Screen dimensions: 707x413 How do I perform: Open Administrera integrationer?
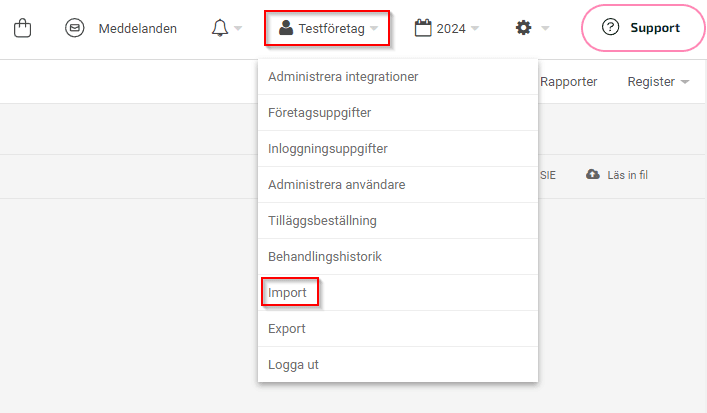(x=343, y=77)
